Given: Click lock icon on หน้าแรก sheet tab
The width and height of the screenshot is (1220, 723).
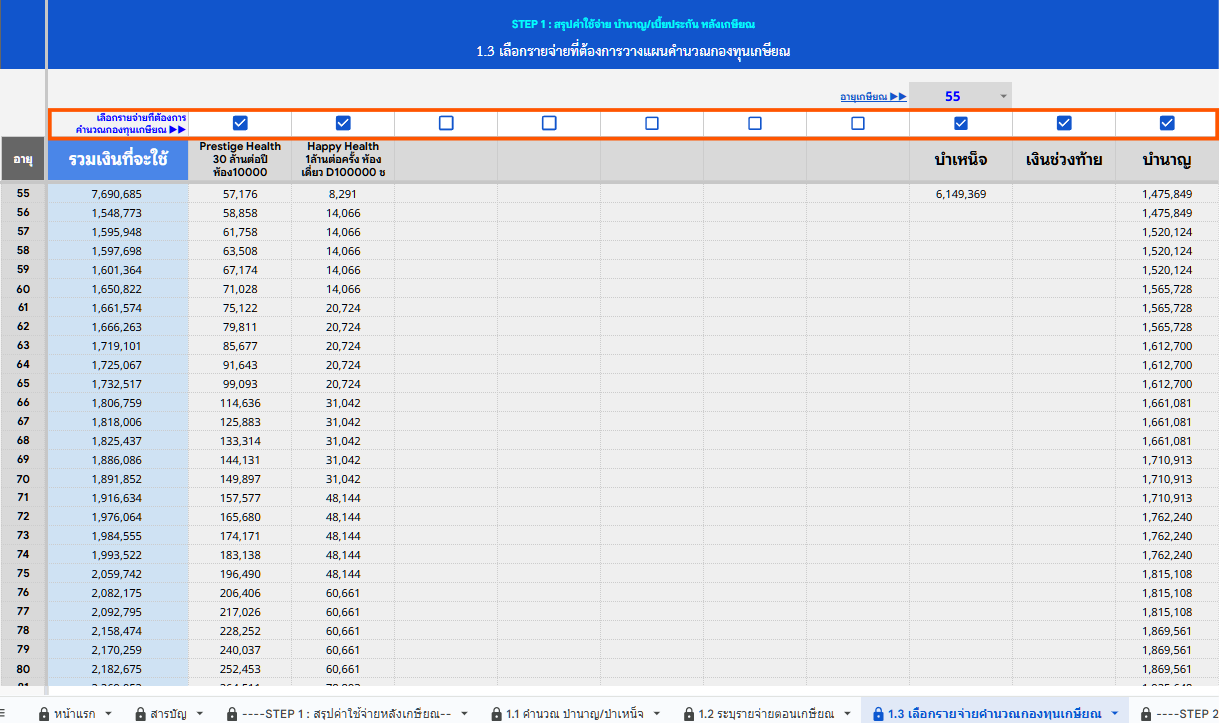Looking at the screenshot, I should point(44,714).
